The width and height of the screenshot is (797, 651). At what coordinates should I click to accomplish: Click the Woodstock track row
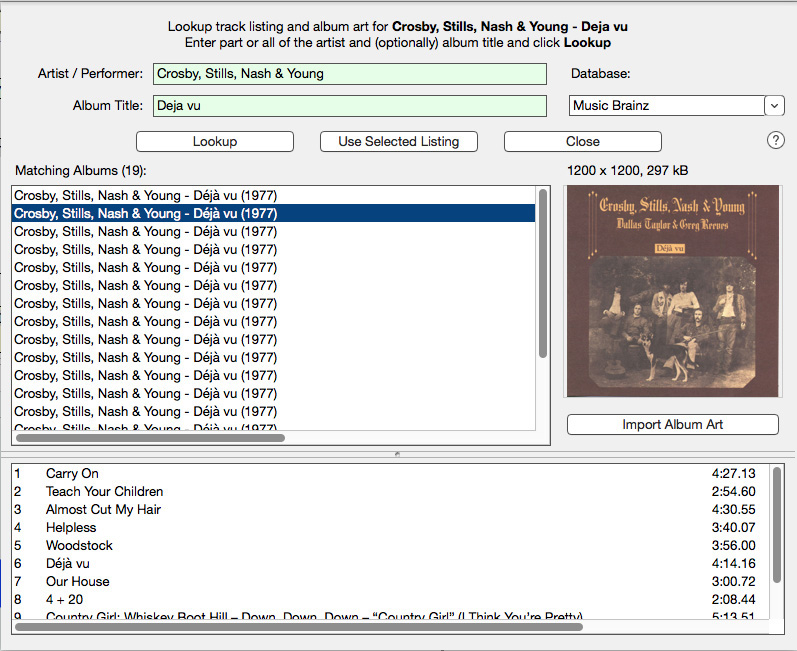pyautogui.click(x=79, y=545)
